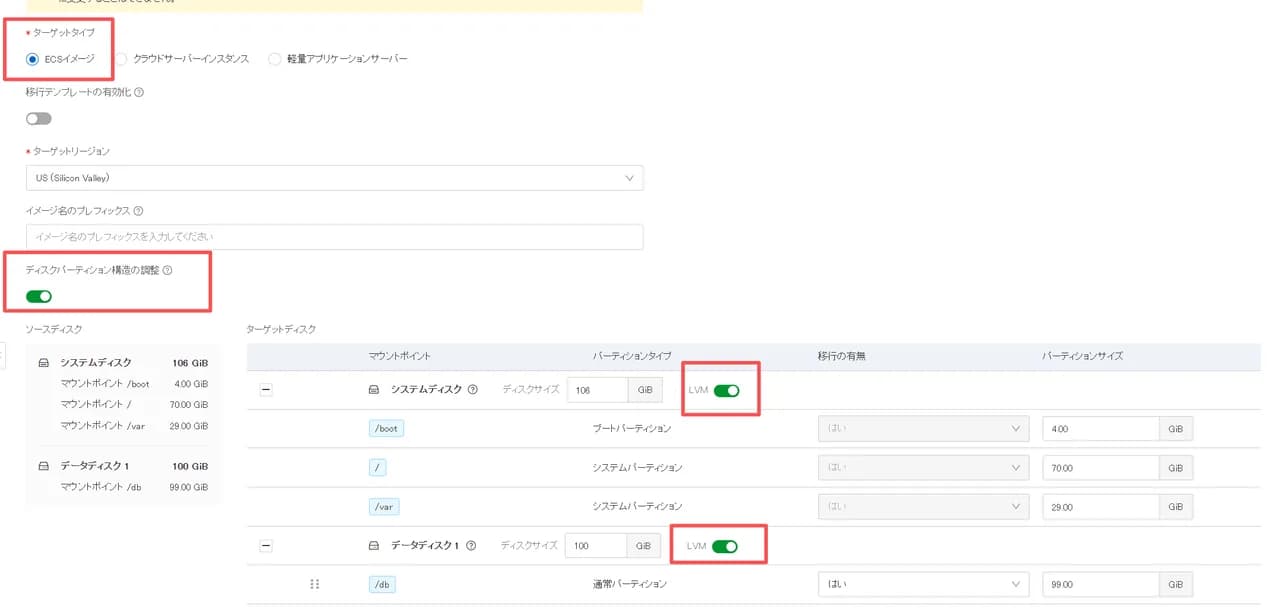Click the /var mount point tag

point(384,507)
